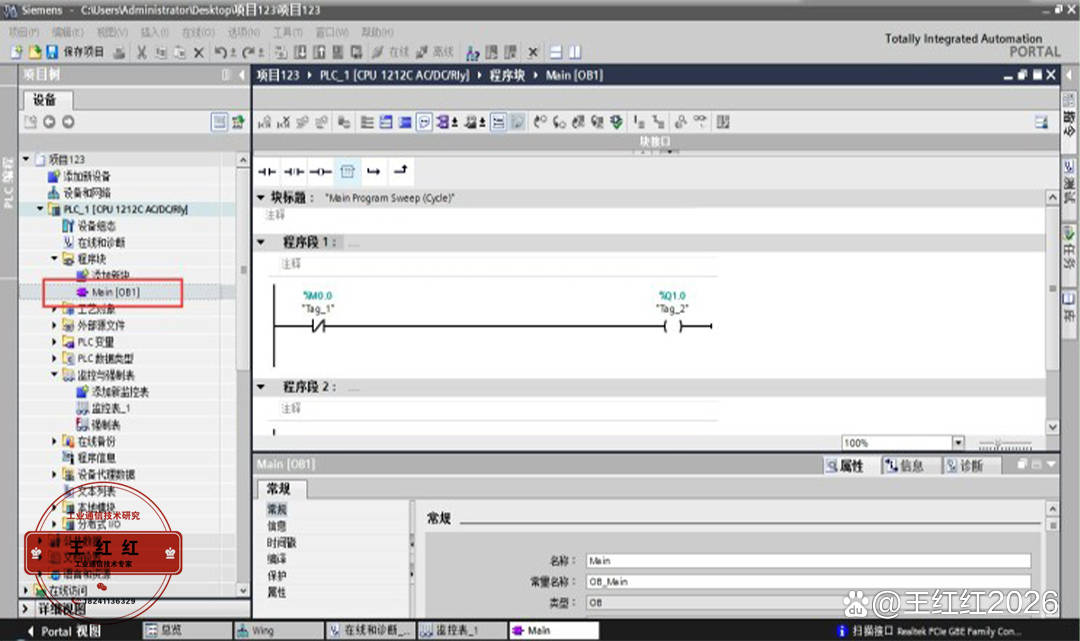Select 保护 in properties list
This screenshot has width=1080, height=641.
point(276,576)
